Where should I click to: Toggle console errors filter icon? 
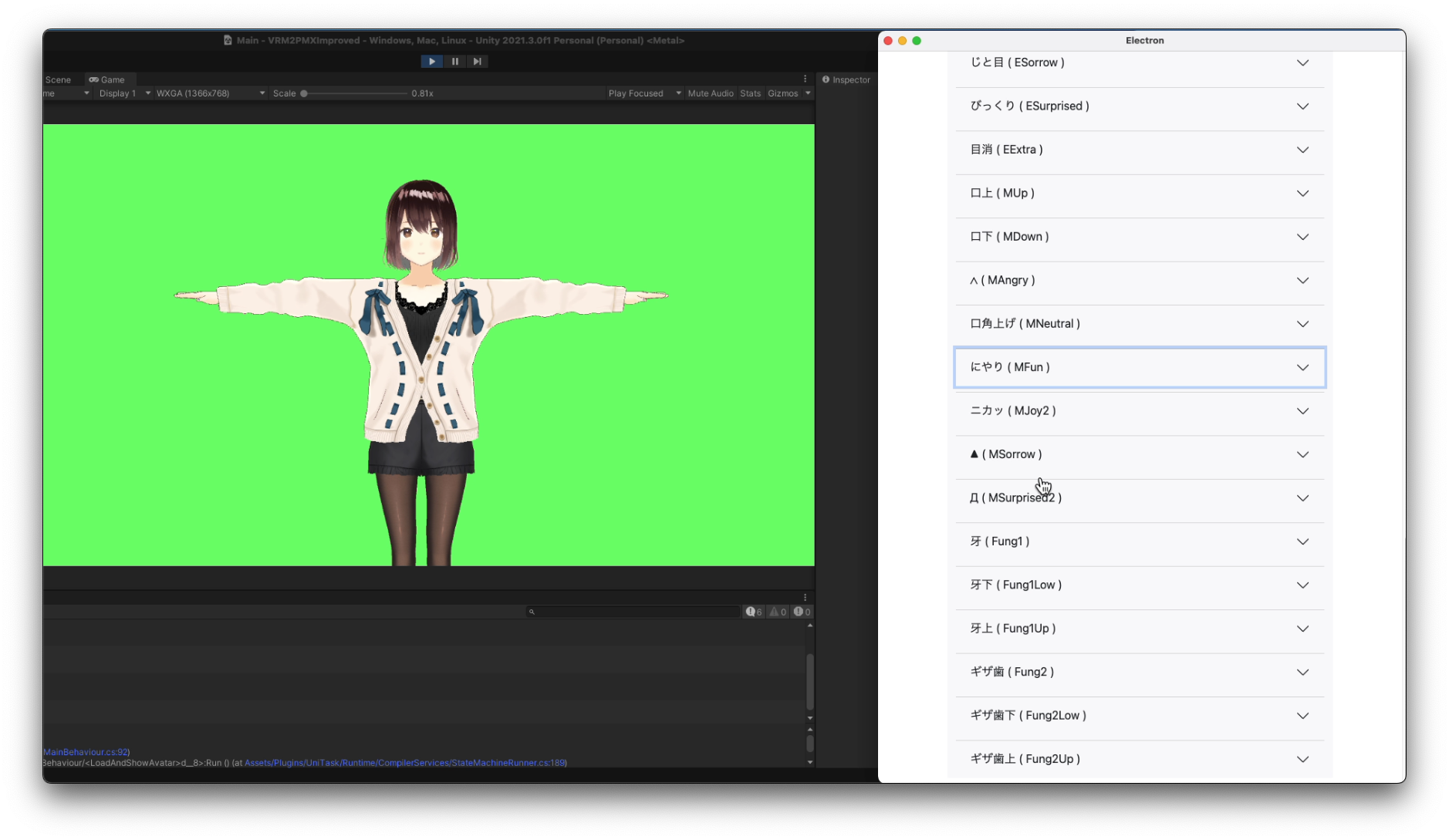[x=802, y=612]
